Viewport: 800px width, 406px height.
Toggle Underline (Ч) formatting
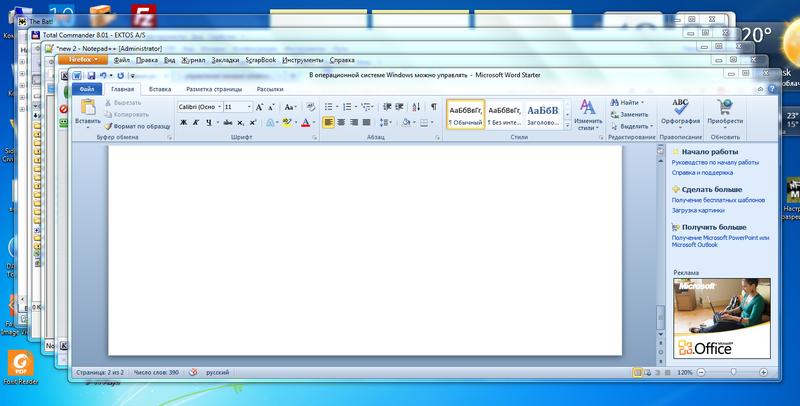click(209, 122)
